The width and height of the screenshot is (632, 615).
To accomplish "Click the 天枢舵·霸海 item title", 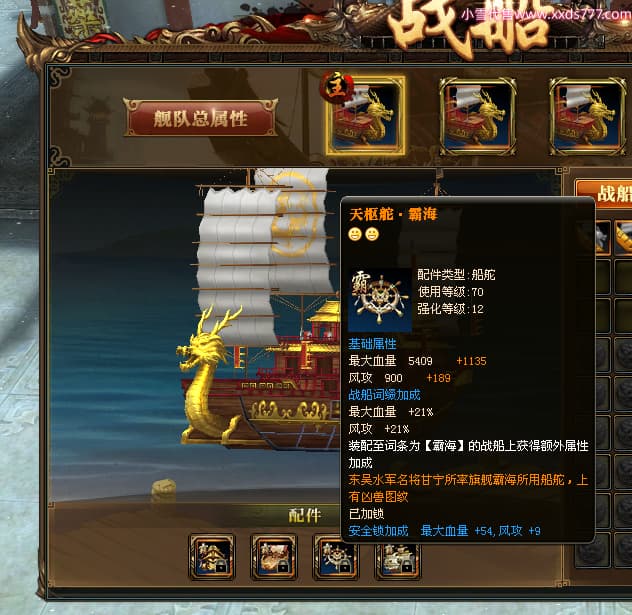I will pos(393,214).
